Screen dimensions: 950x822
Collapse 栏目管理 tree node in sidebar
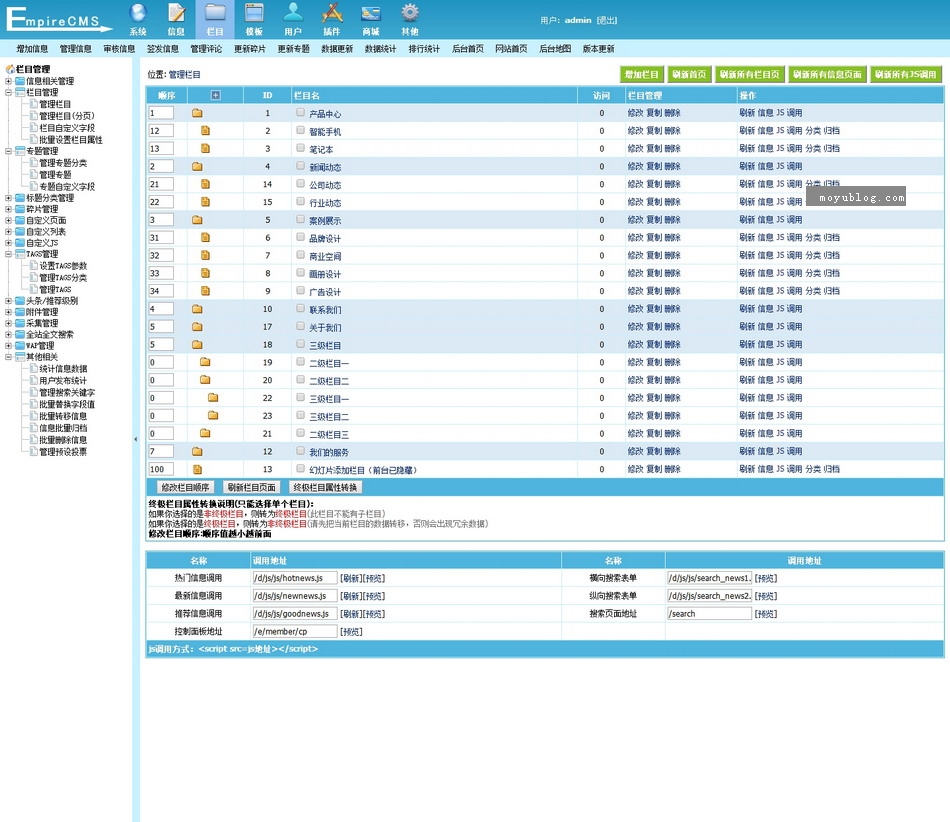tap(8, 93)
